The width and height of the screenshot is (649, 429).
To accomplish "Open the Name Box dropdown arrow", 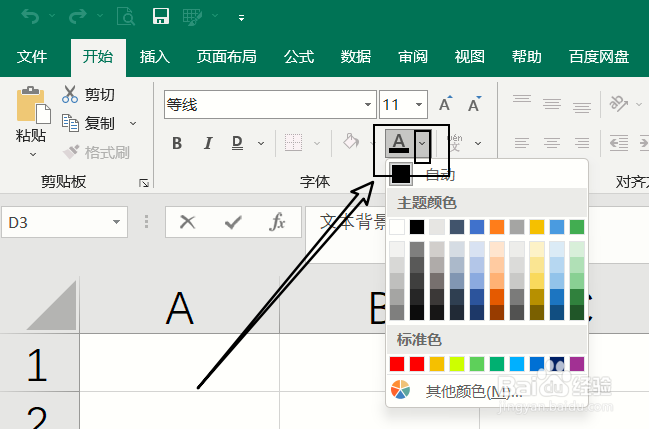I will pos(116,222).
